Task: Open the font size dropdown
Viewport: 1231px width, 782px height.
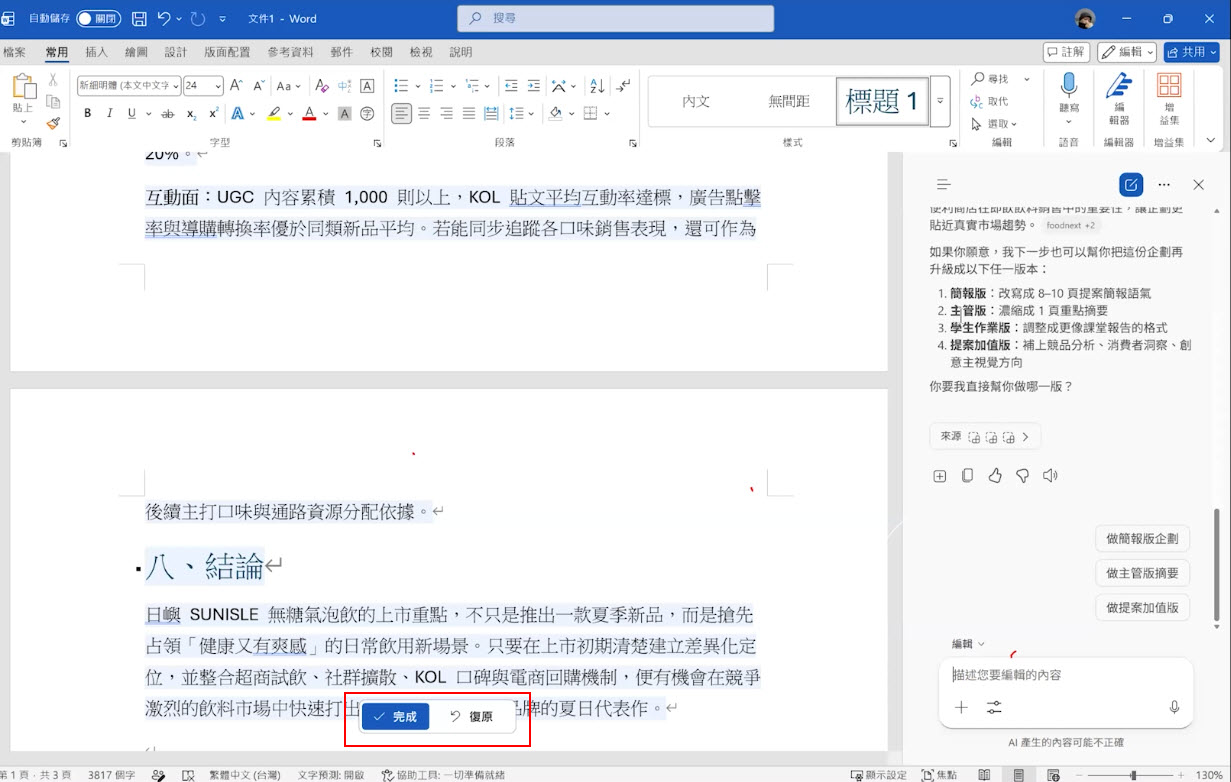Action: pos(217,86)
